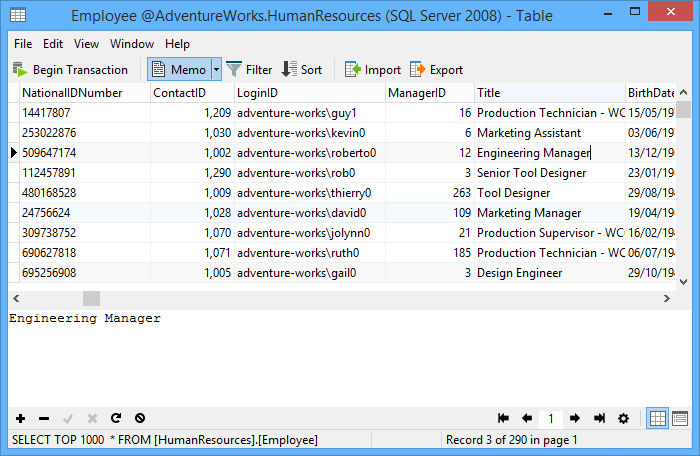Image resolution: width=700 pixels, height=456 pixels.
Task: Click the horizontal scrollbar thumb
Action: pos(92,298)
